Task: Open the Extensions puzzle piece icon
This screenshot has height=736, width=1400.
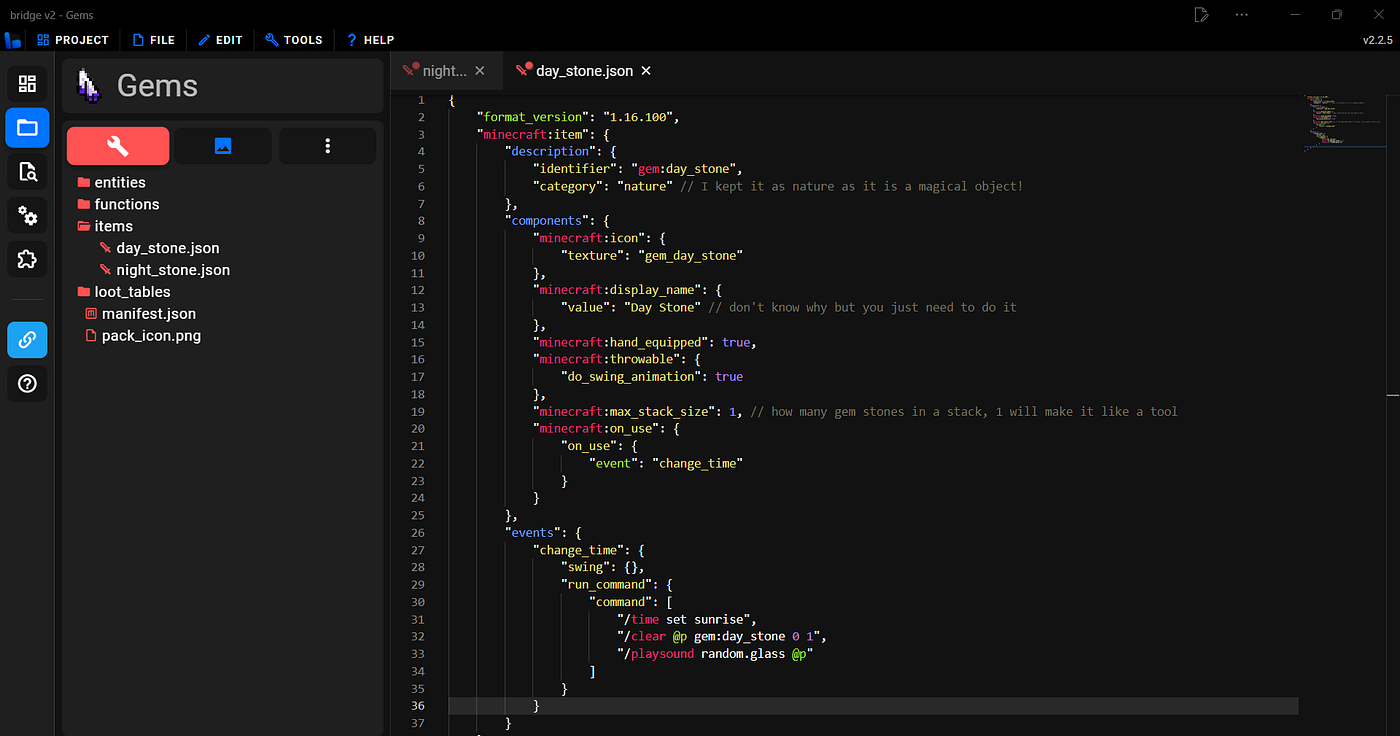Action: [27, 260]
